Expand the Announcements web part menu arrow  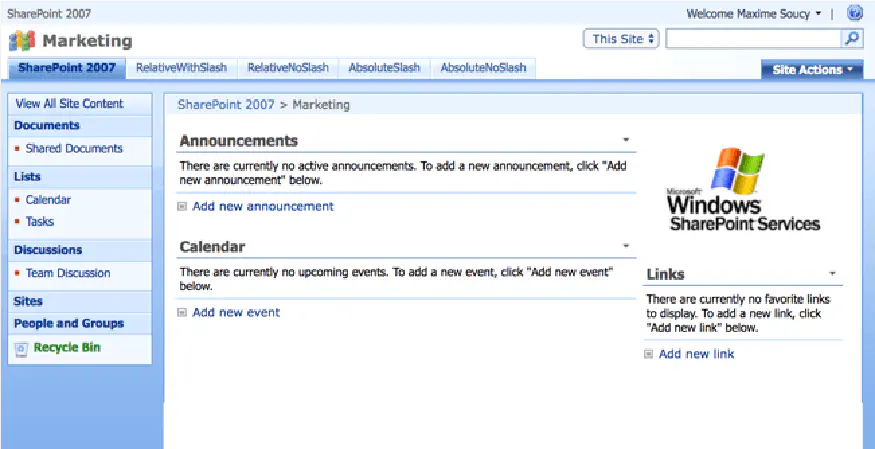[626, 141]
